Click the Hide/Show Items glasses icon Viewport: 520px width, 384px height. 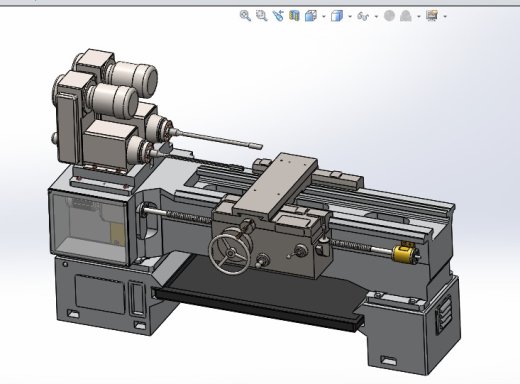tap(363, 16)
